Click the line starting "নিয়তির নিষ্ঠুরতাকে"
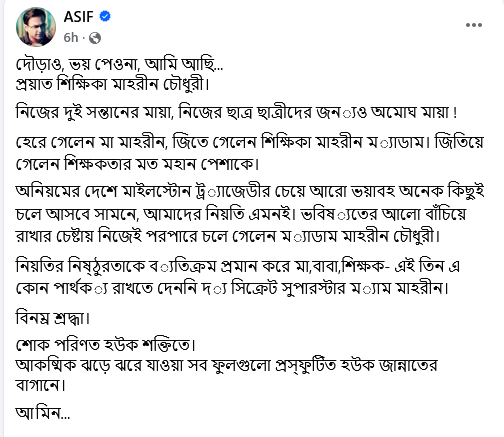Screen dimensions: 504x437 tap(238, 266)
